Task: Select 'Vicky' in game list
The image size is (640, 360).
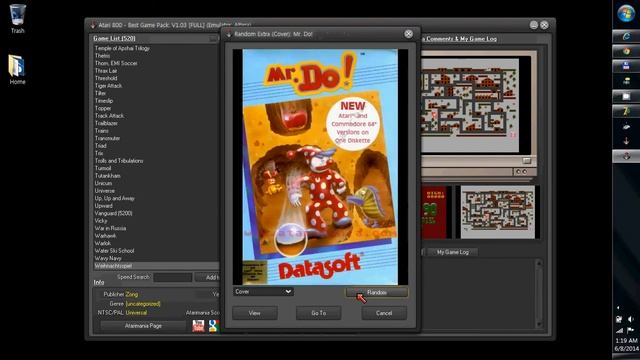Action: point(101,220)
